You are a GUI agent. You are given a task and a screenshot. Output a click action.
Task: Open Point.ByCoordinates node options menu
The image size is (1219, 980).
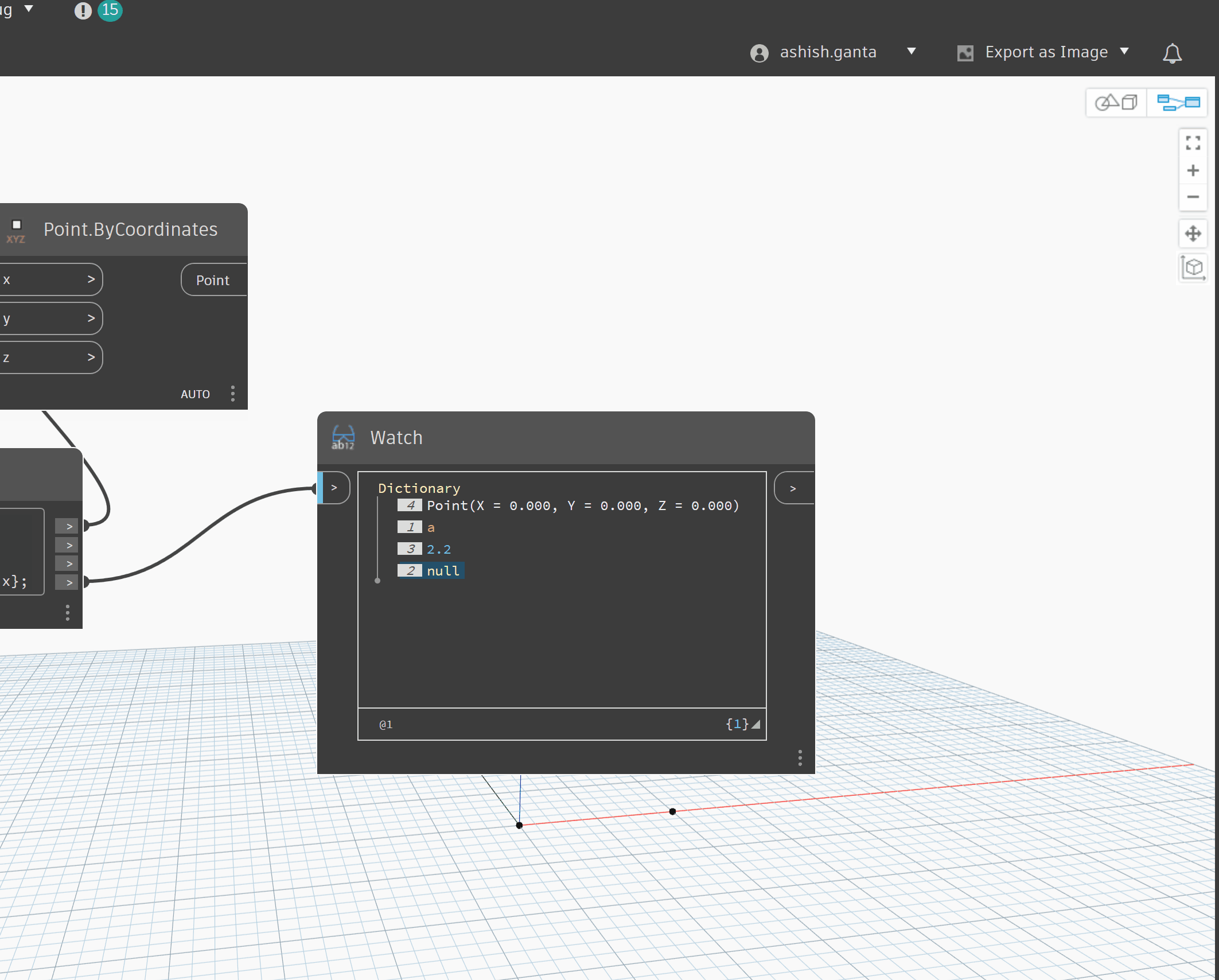click(233, 394)
